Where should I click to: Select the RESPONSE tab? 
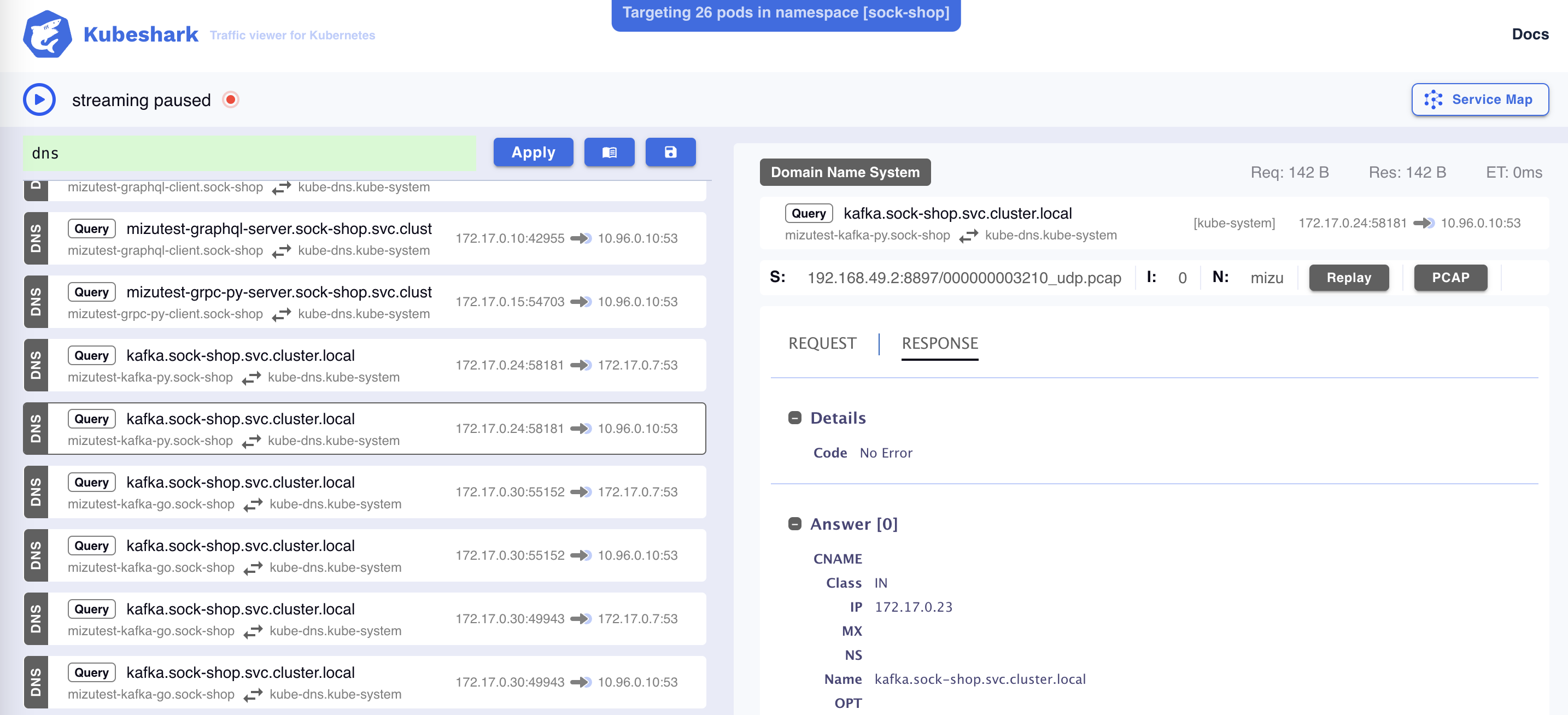pos(940,343)
